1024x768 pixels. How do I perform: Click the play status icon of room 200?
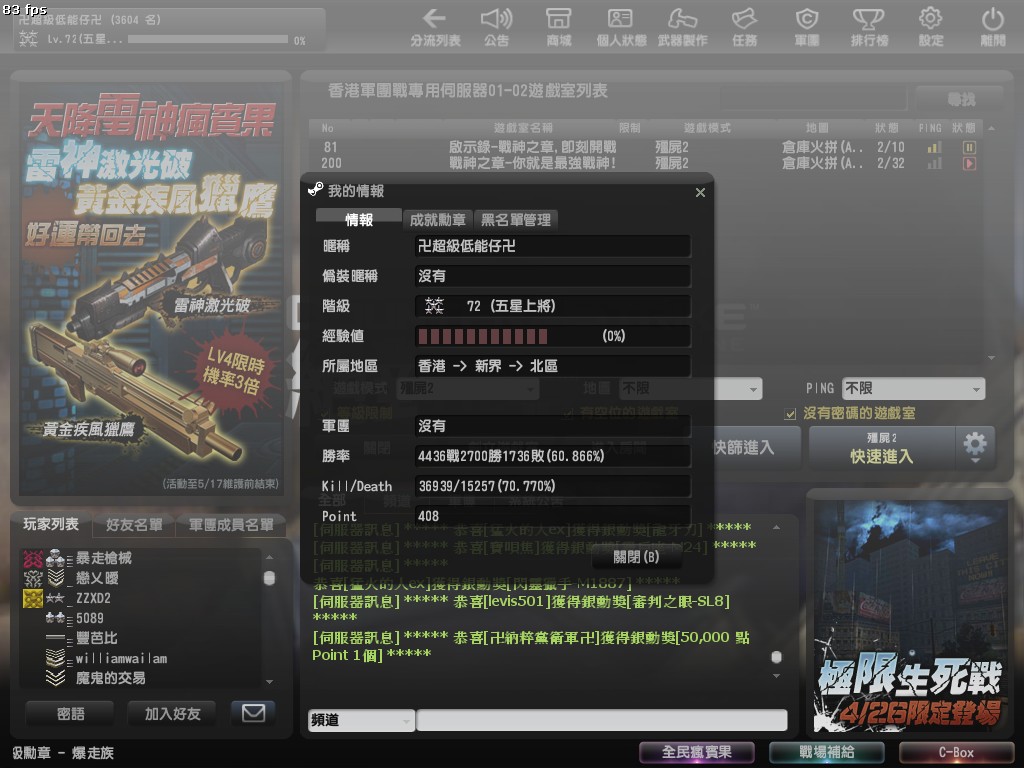click(969, 163)
